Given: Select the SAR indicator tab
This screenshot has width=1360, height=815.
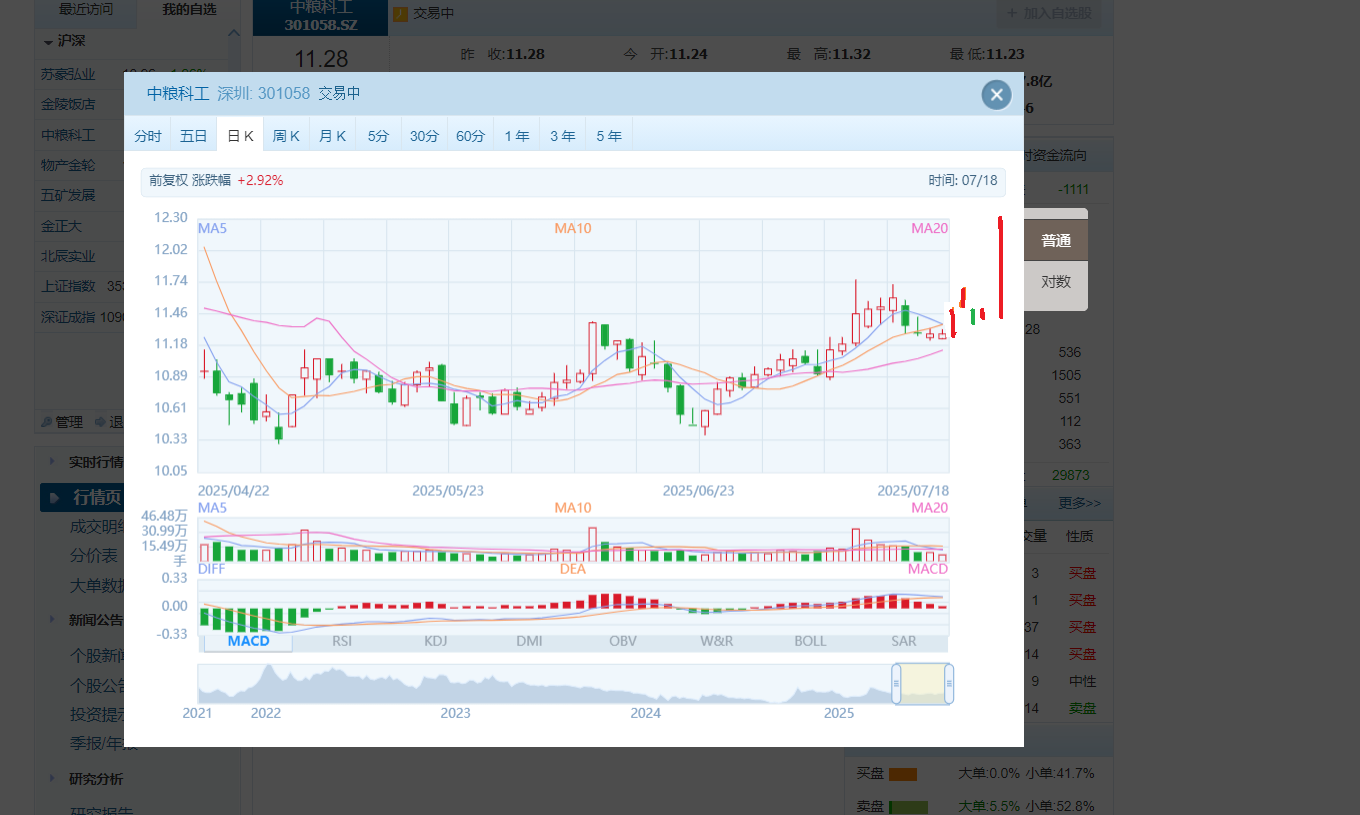Looking at the screenshot, I should tap(903, 641).
